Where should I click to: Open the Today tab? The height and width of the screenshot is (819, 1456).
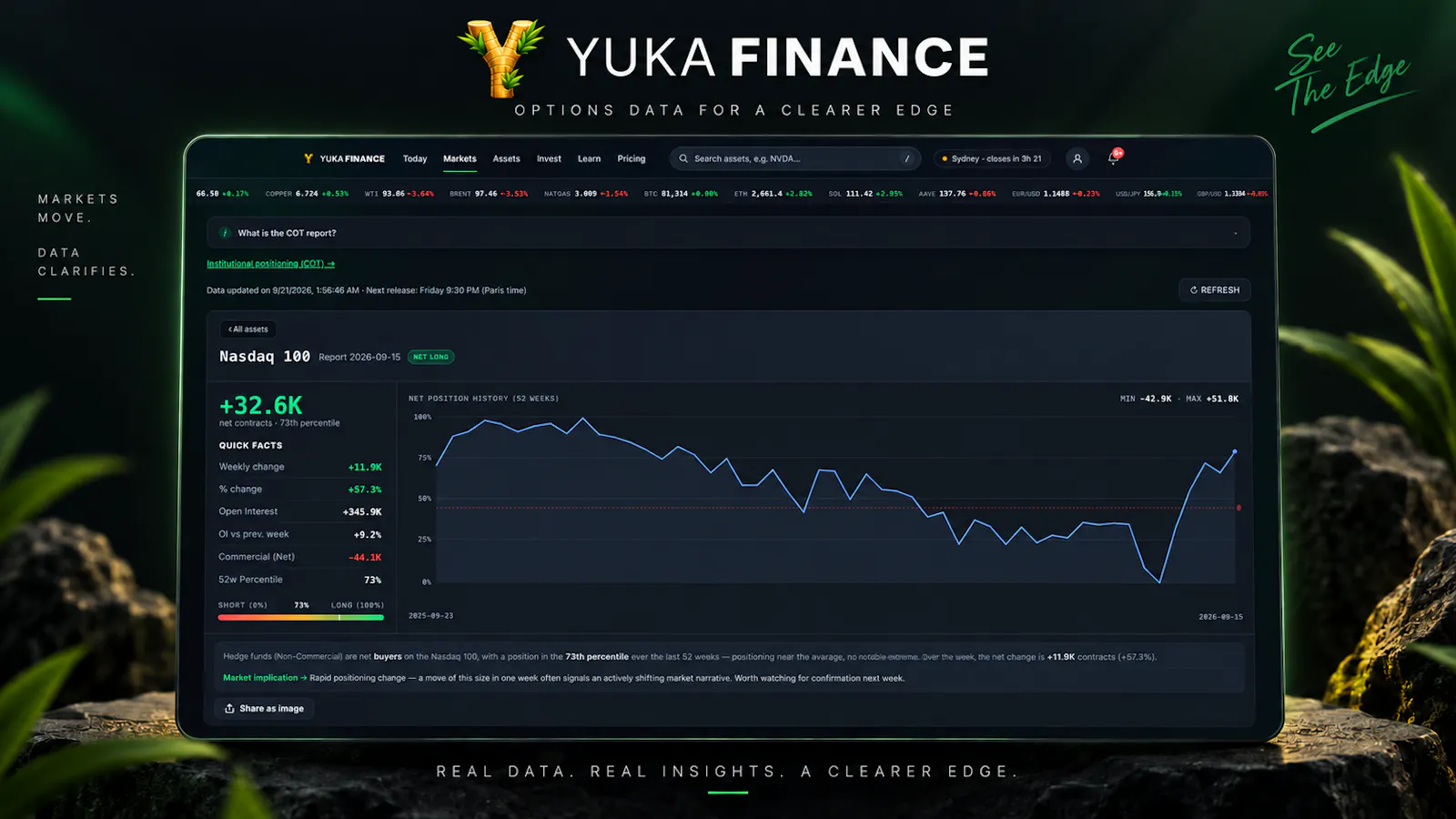tap(415, 158)
